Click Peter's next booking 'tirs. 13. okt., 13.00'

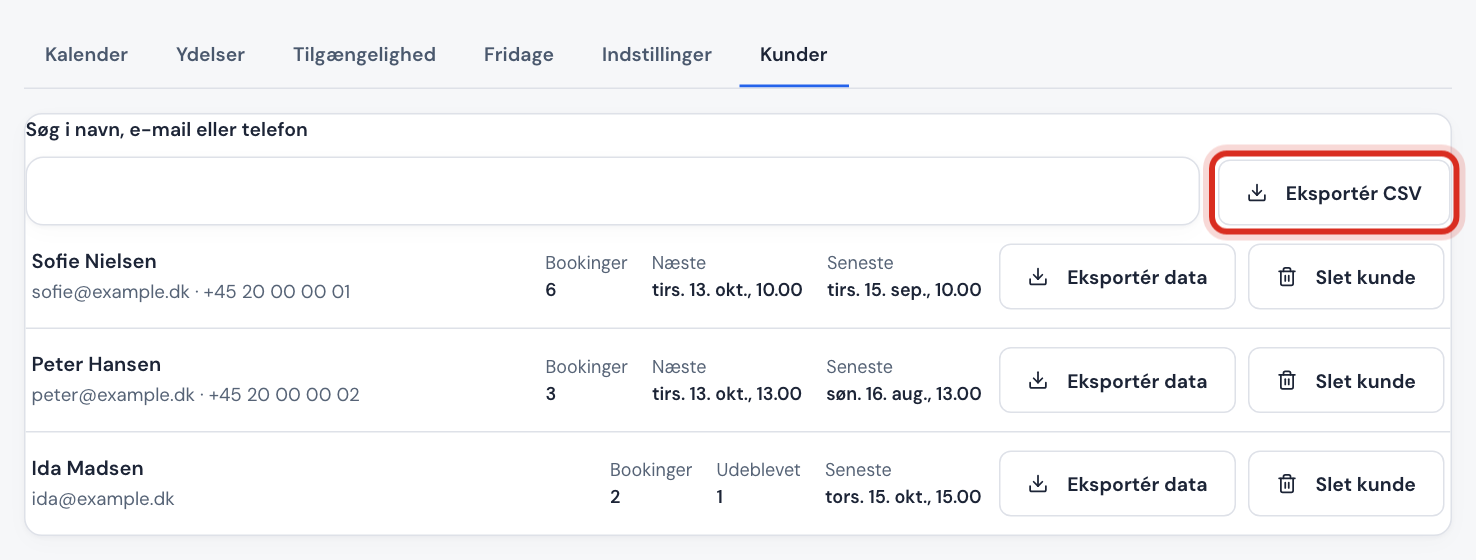727,394
